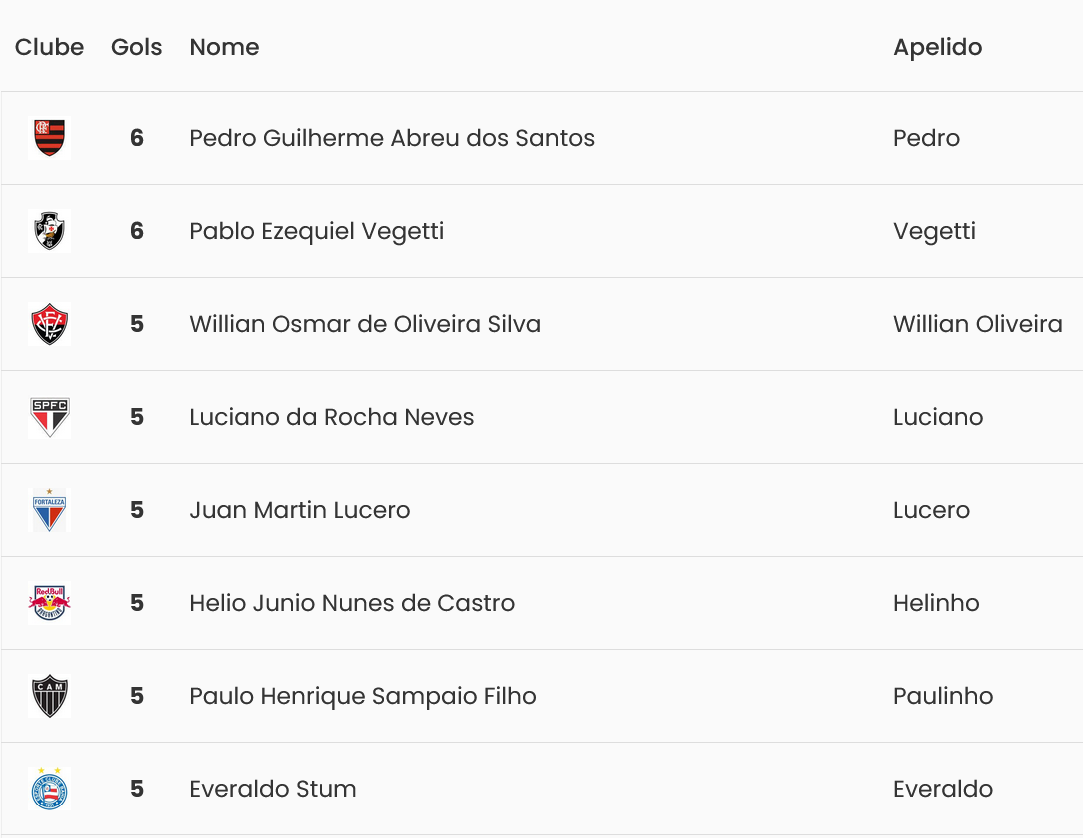Viewport: 1083px width, 839px height.
Task: Click the Flamengo club crest
Action: click(x=49, y=138)
